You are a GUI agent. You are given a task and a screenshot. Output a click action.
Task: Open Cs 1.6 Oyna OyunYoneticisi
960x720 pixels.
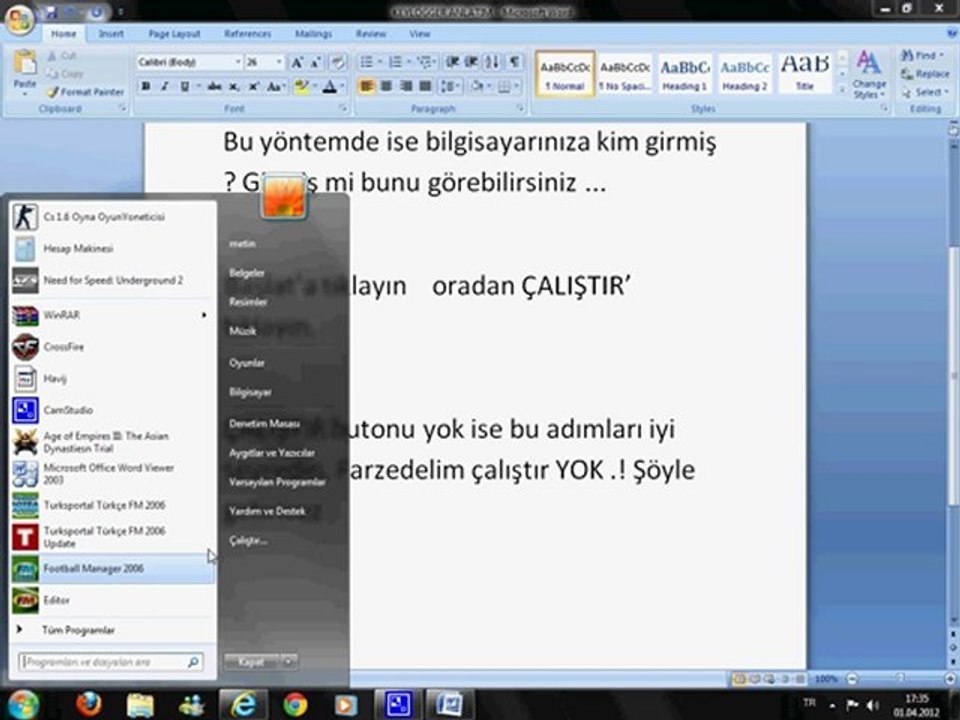(113, 217)
